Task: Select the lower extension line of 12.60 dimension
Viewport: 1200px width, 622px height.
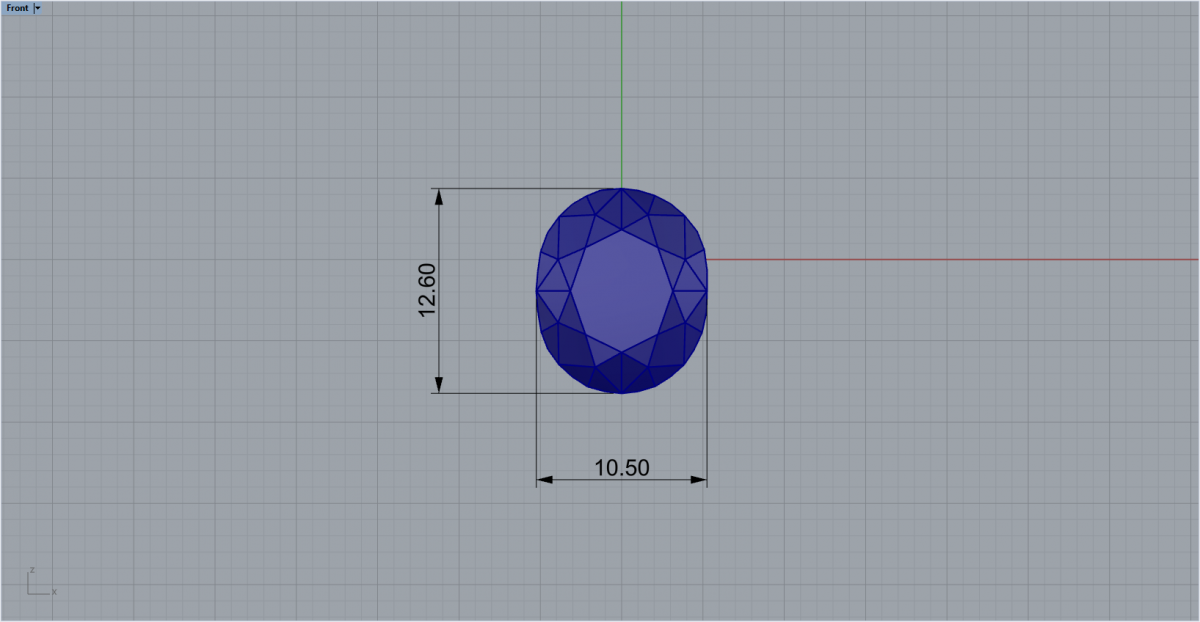Action: (525, 393)
